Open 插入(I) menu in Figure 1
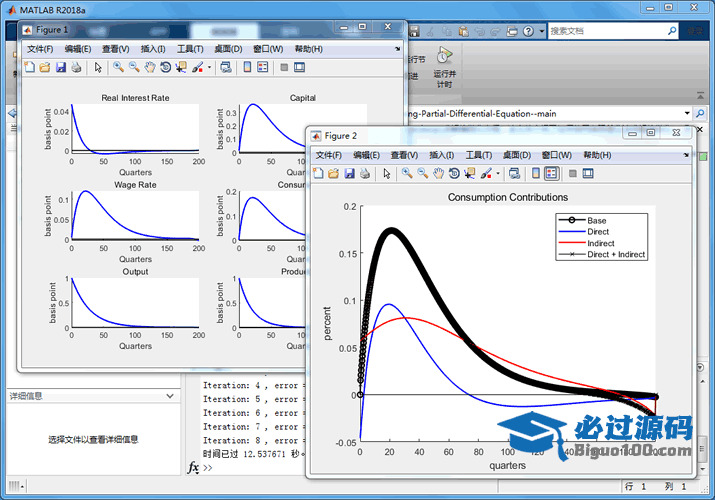 tap(153, 49)
